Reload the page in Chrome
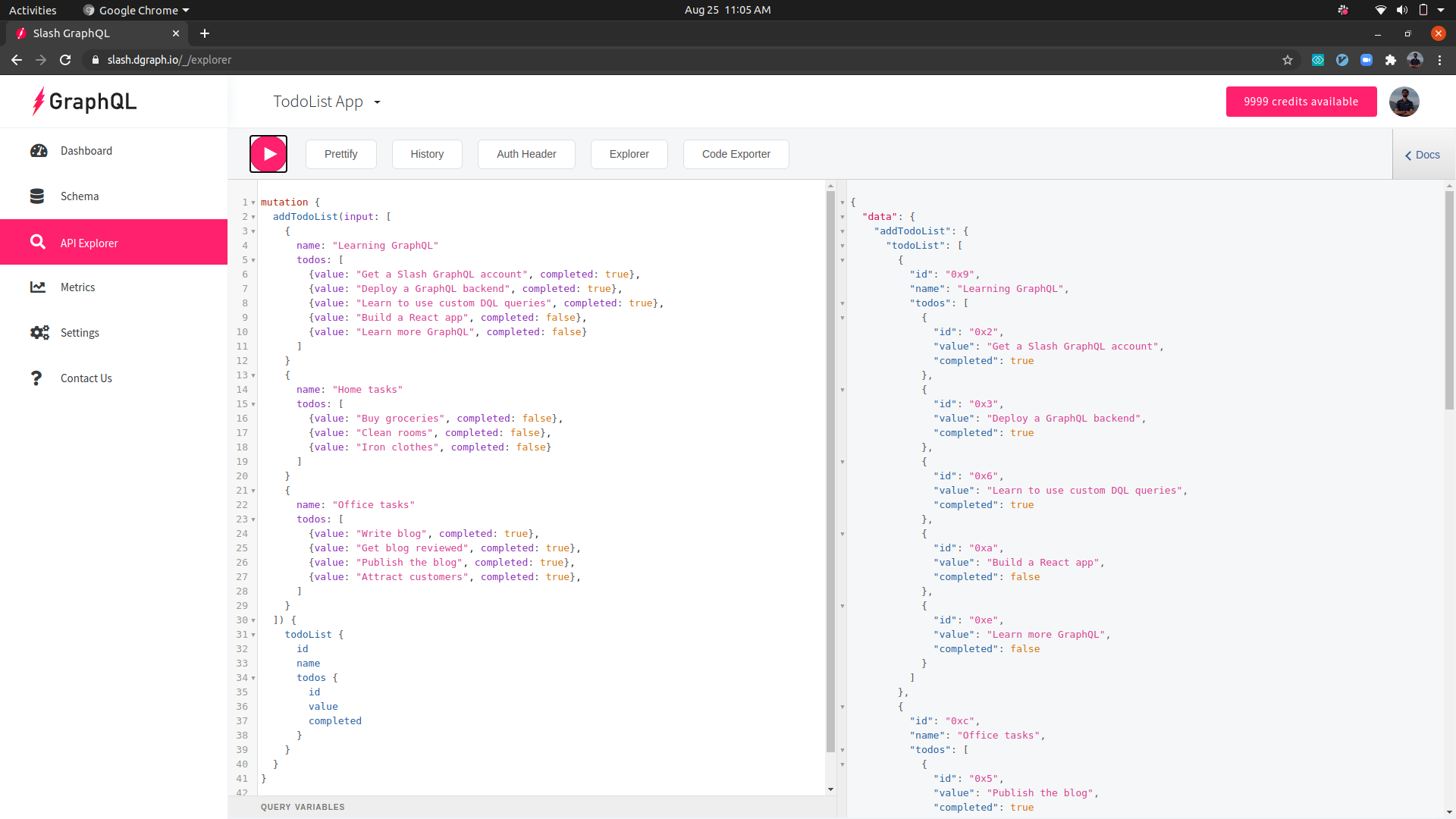Screen dimensions: 1456x819 point(65,60)
